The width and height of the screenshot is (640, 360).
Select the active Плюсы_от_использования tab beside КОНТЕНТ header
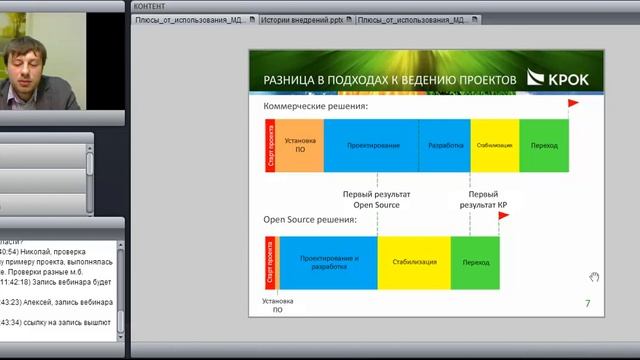click(195, 20)
